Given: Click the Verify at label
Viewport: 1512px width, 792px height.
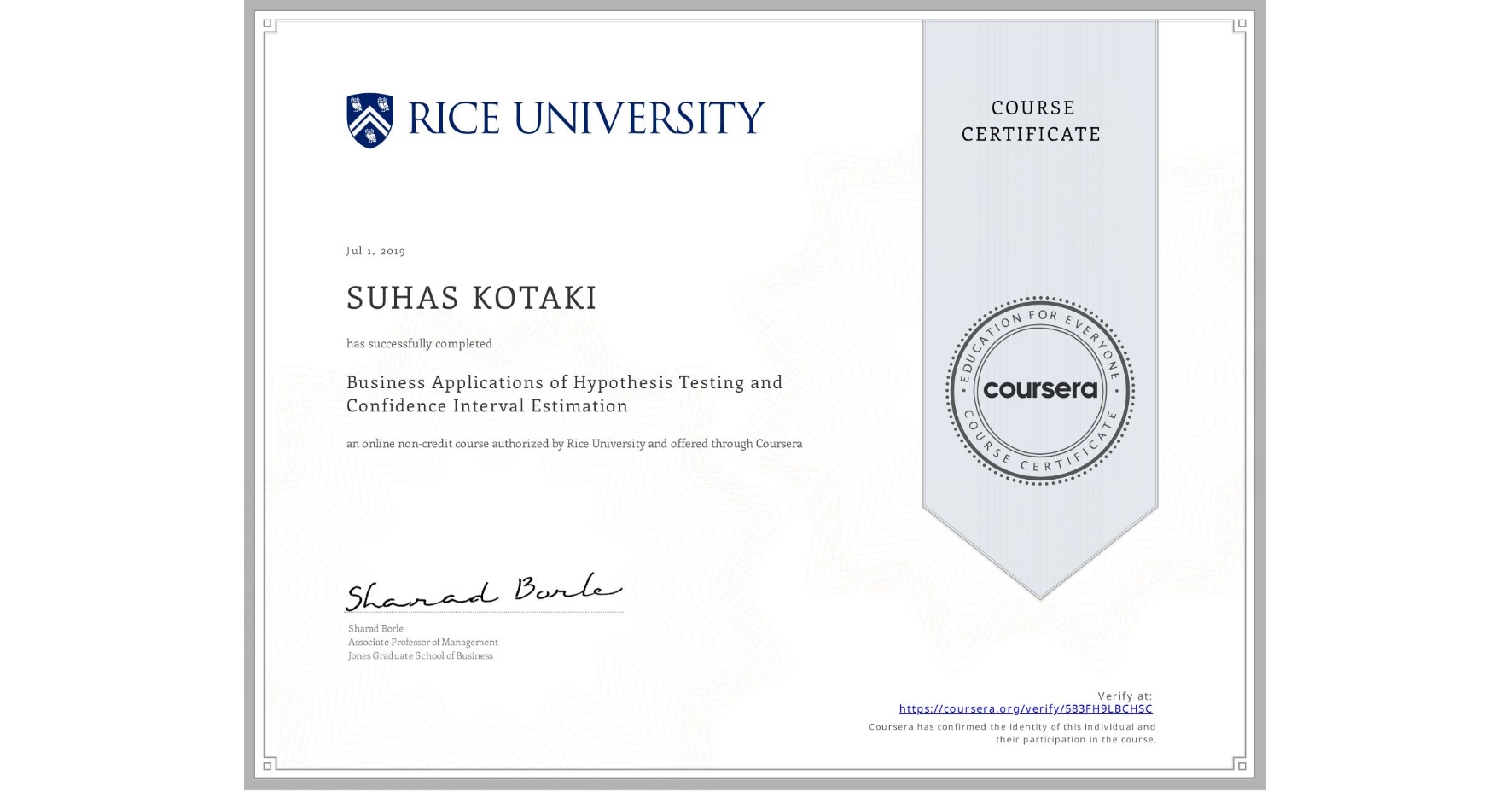Looking at the screenshot, I should 1124,696.
